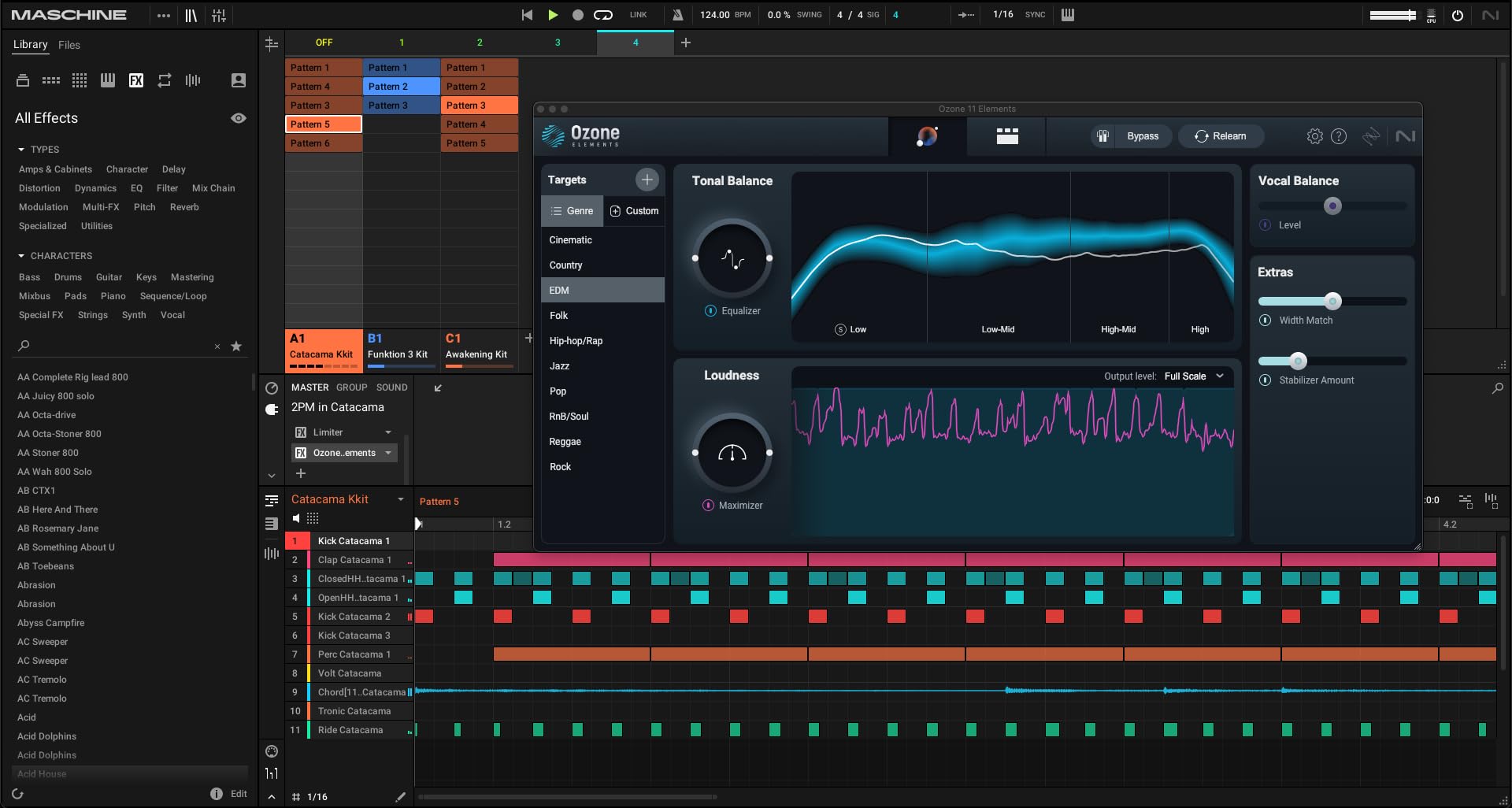Viewport: 1512px width, 808px height.
Task: Select the waveform One-Shots filter icon
Action: 192,80
